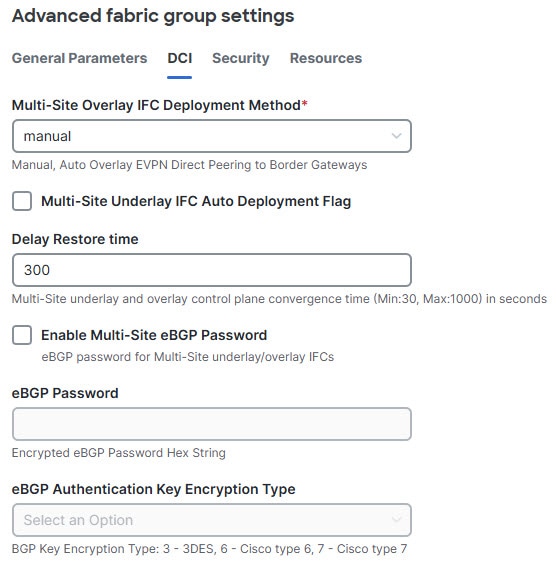Click chevron of the Select an Option dropdown

coord(397,519)
